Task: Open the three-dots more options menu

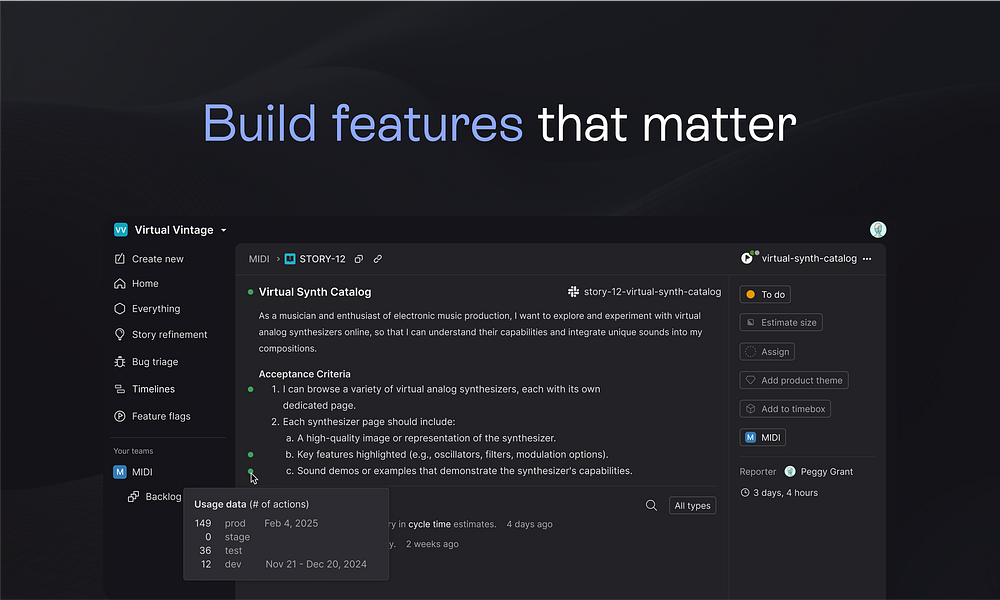Action: click(x=867, y=259)
